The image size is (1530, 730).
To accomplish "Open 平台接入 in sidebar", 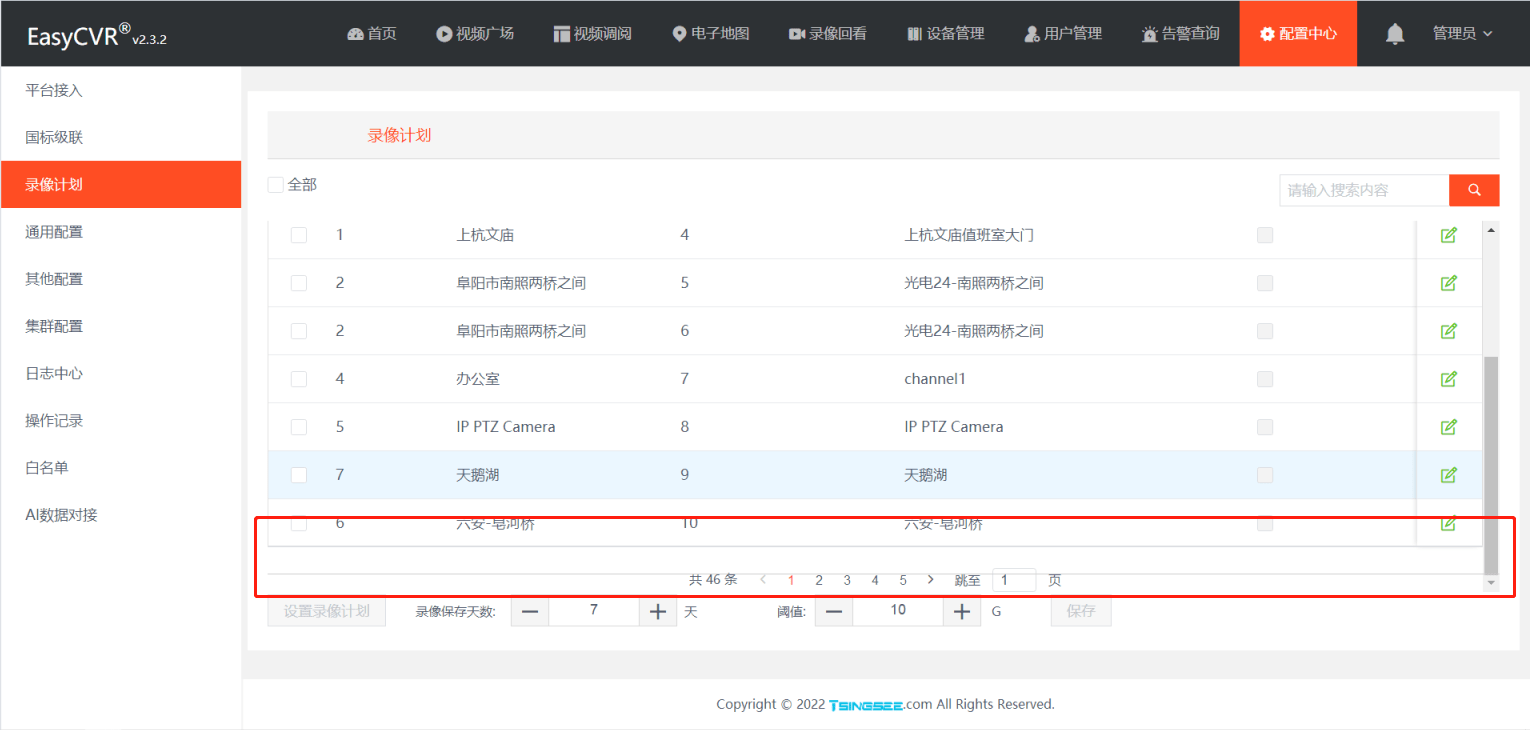I will tap(121, 90).
